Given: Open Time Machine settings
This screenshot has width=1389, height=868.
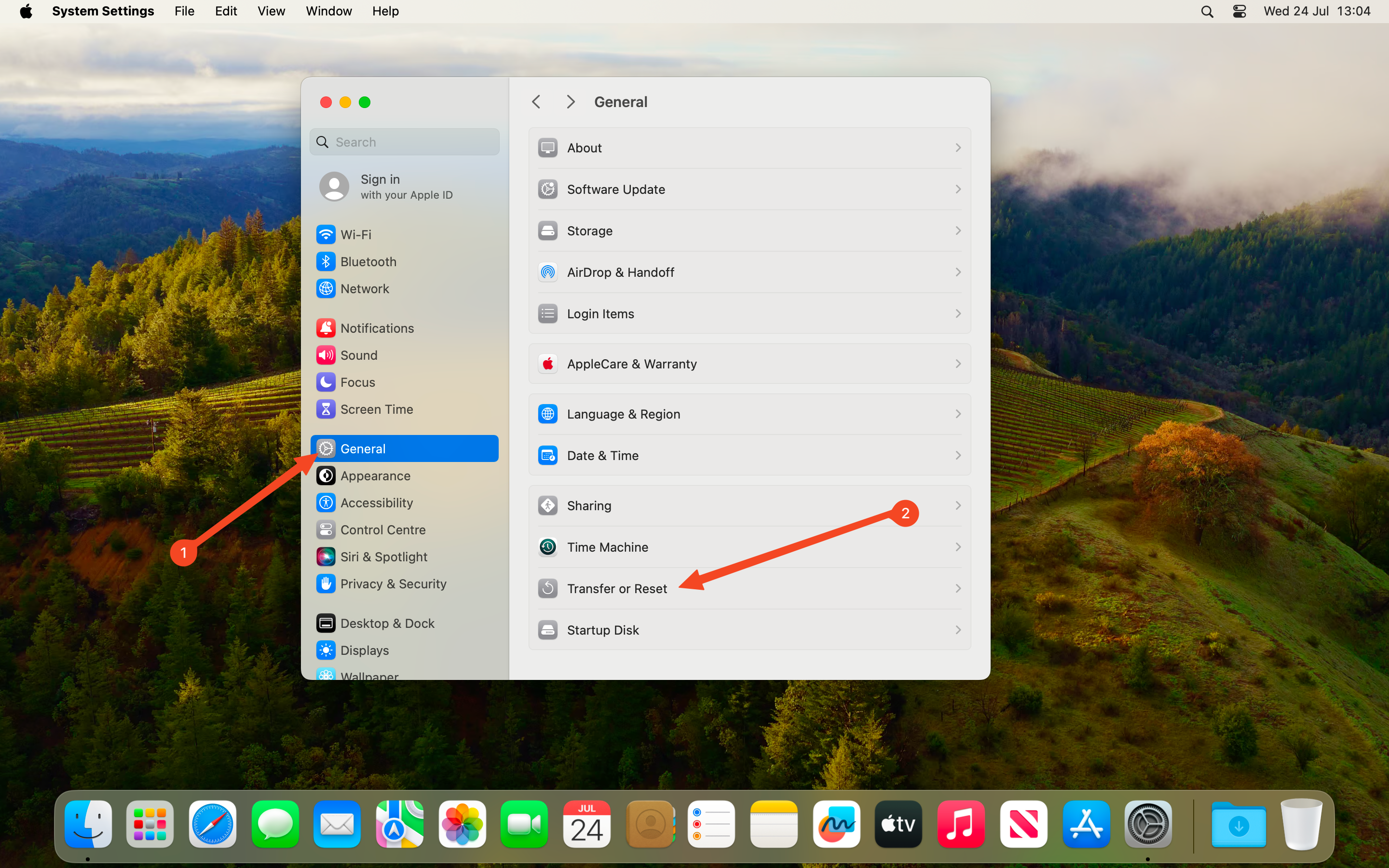Looking at the screenshot, I should tap(607, 546).
